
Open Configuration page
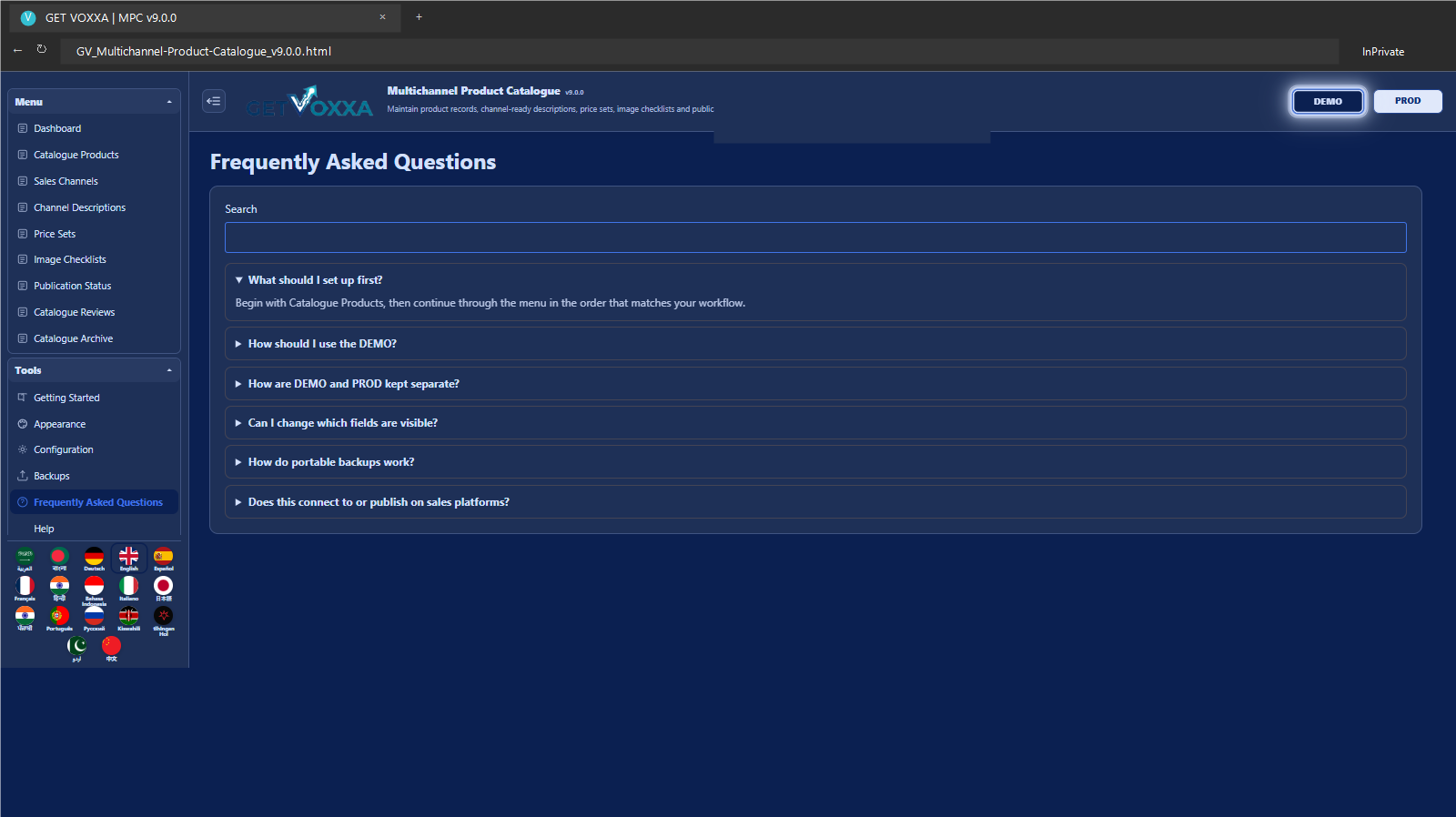[94, 449]
